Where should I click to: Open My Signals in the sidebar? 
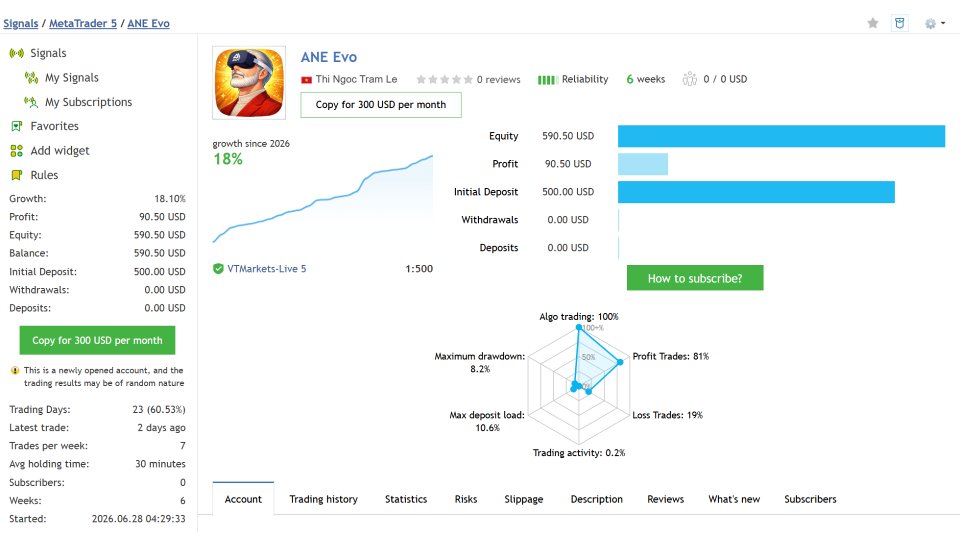tap(72, 78)
